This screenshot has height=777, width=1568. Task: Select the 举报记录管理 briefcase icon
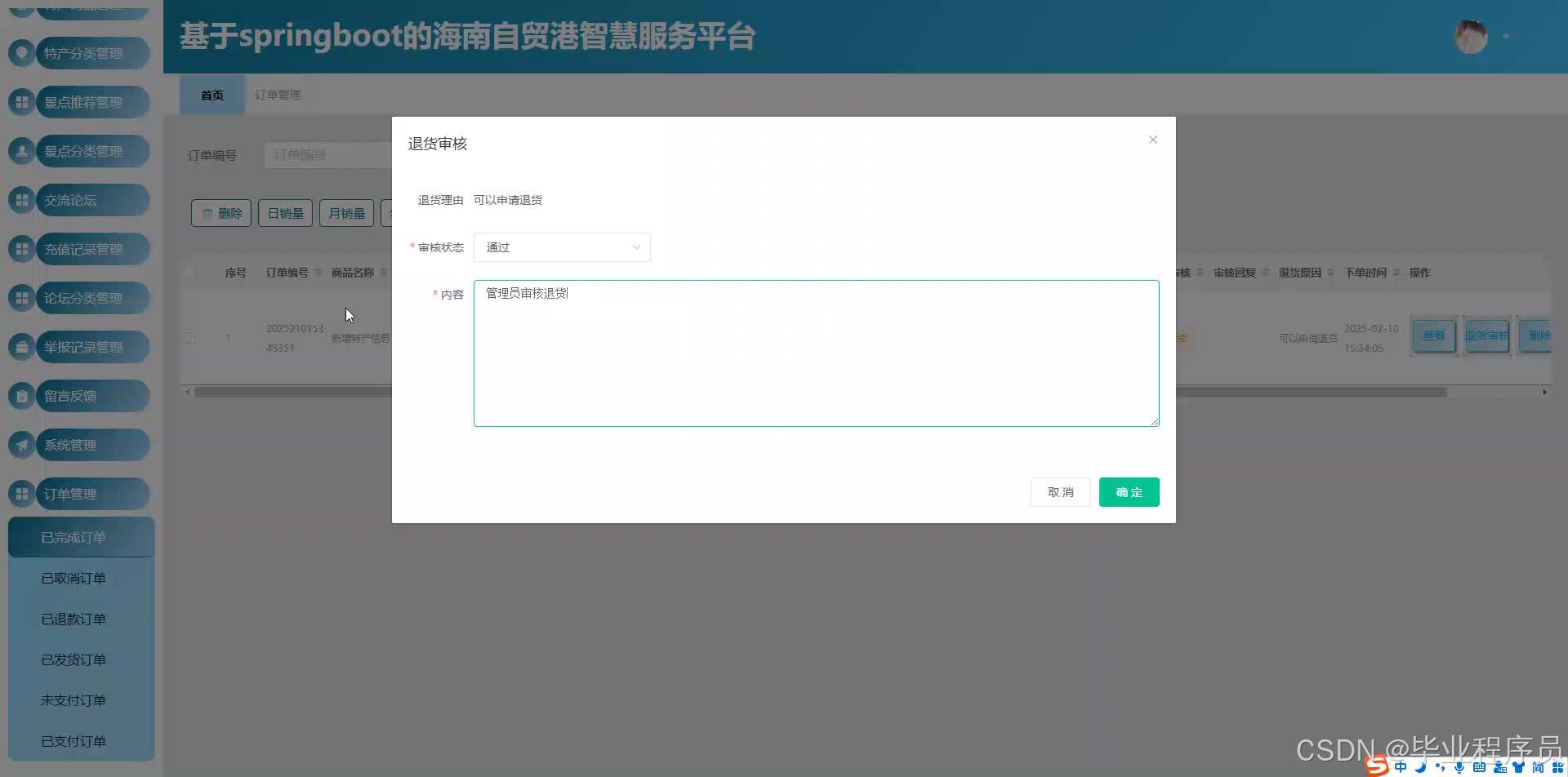(x=21, y=347)
